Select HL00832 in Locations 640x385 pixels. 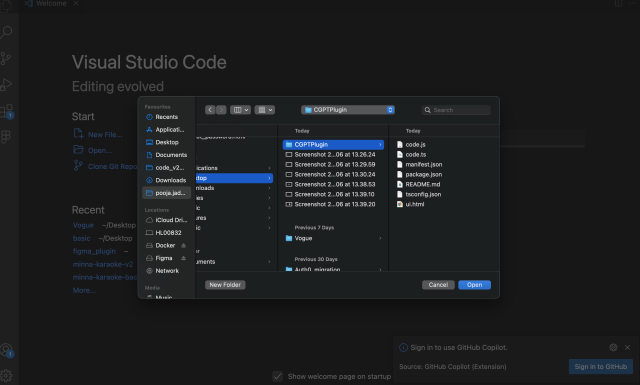167,232
